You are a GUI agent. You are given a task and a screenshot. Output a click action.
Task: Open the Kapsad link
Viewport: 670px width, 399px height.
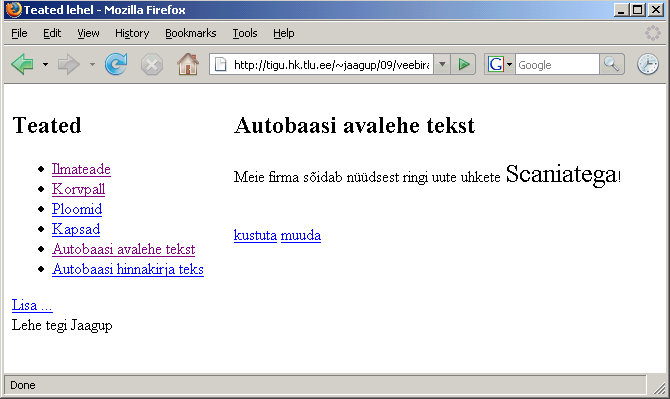click(76, 229)
